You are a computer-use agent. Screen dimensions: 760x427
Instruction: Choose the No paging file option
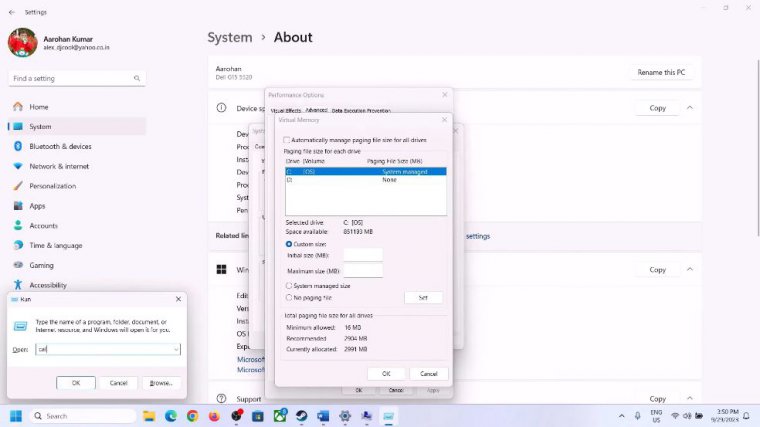[x=289, y=297]
